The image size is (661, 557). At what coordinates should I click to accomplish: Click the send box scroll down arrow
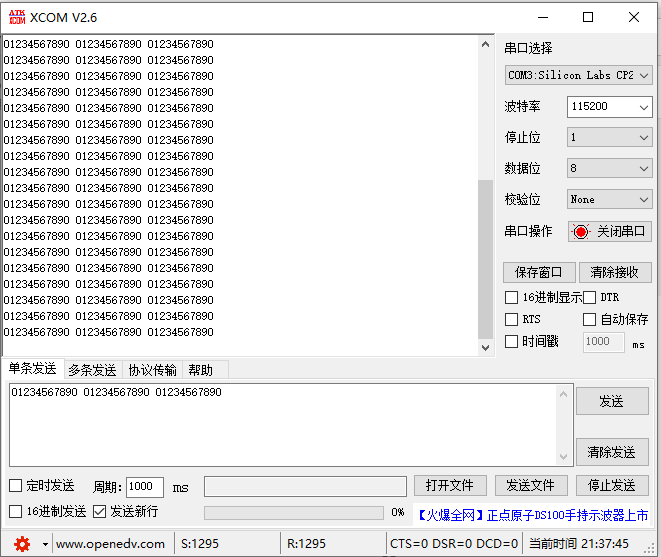(564, 457)
